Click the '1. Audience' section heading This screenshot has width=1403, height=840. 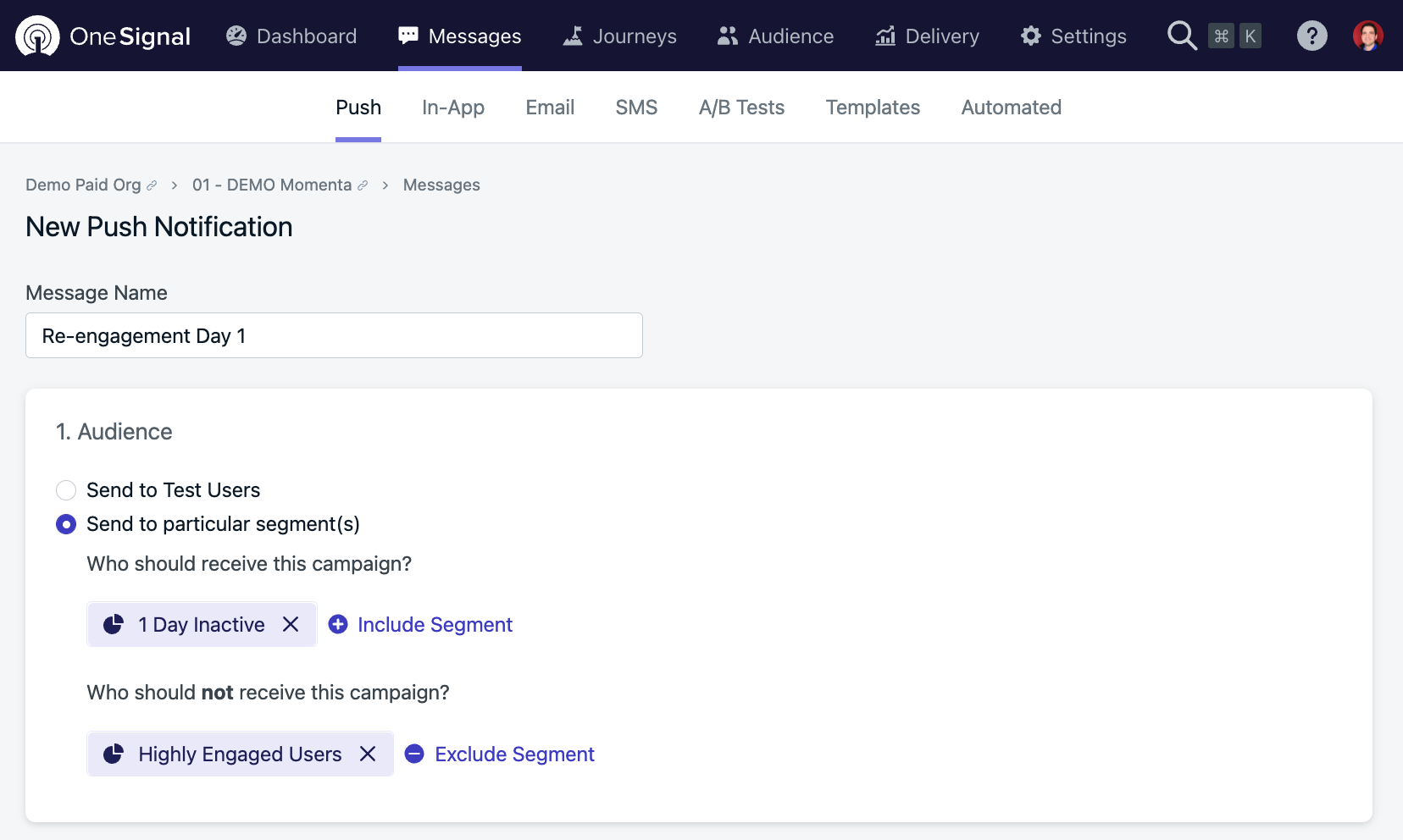pyautogui.click(x=114, y=432)
